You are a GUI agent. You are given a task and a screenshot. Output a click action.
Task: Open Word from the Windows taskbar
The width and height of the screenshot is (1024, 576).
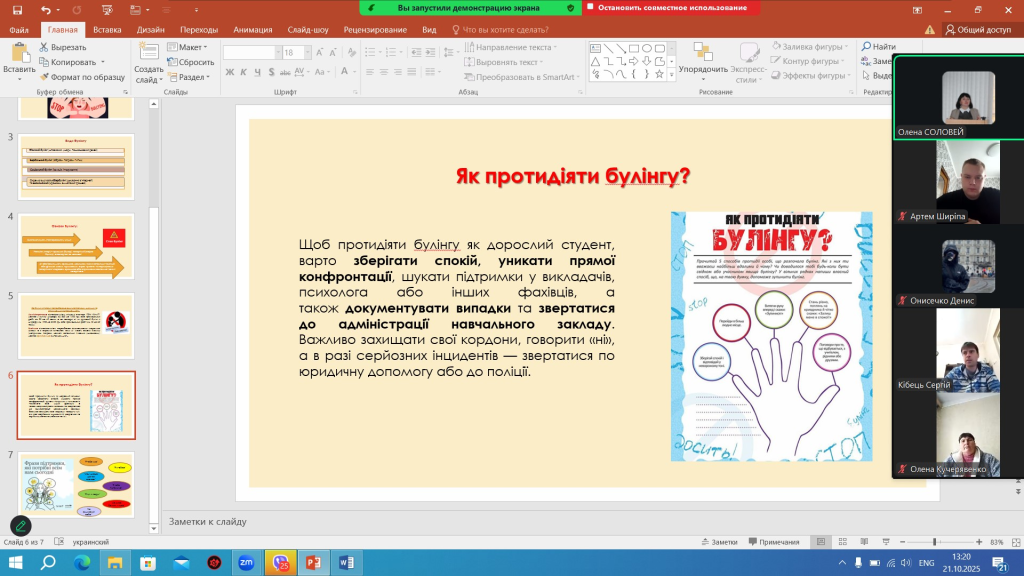(346, 562)
